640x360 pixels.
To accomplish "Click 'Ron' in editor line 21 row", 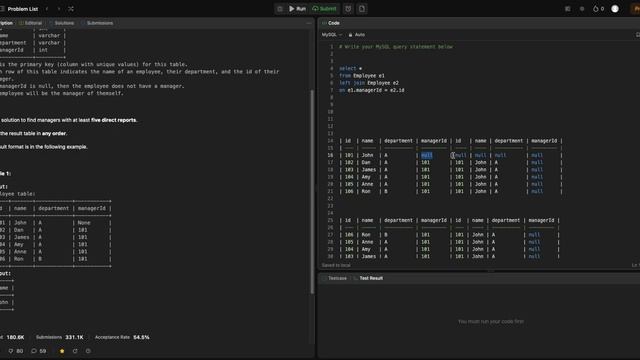I will (366, 191).
